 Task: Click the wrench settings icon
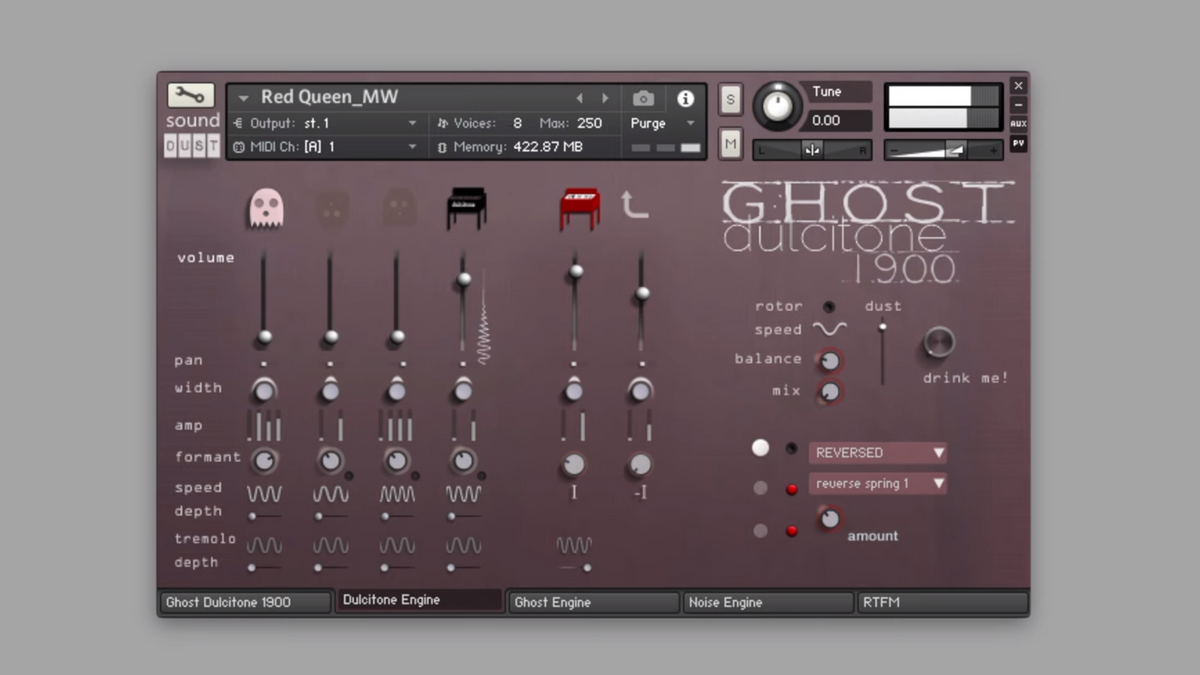click(190, 96)
